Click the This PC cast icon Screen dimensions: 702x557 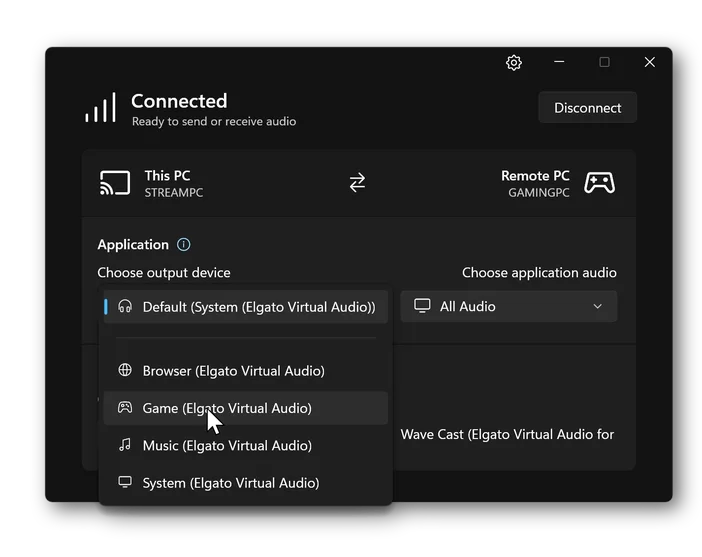pyautogui.click(x=115, y=183)
